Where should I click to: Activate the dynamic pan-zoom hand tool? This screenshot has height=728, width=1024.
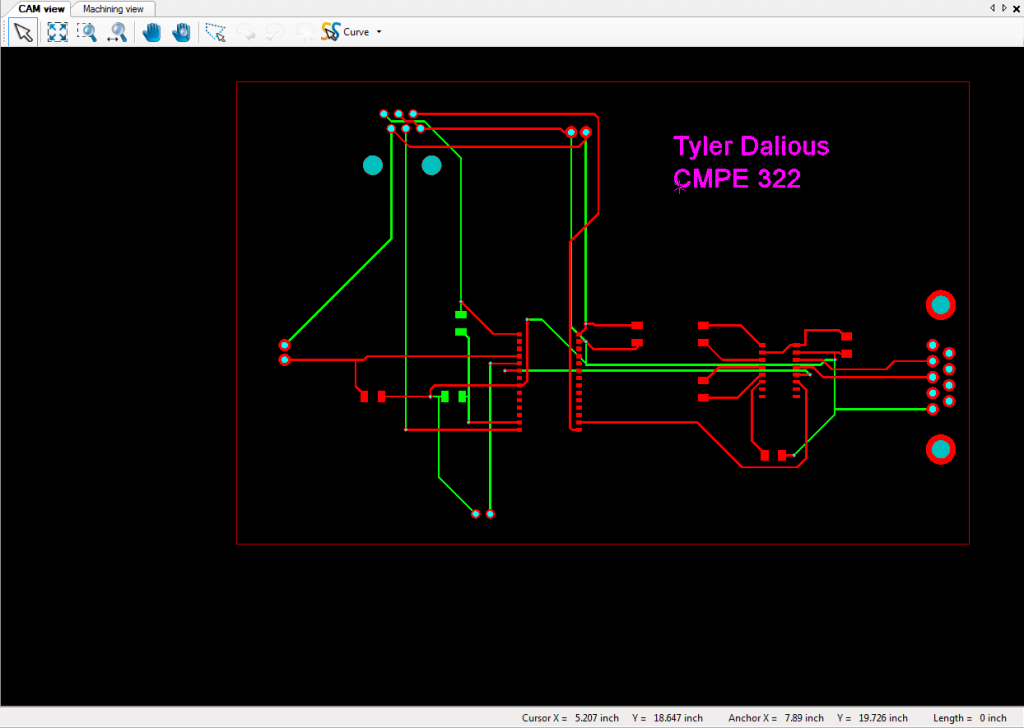pos(181,31)
